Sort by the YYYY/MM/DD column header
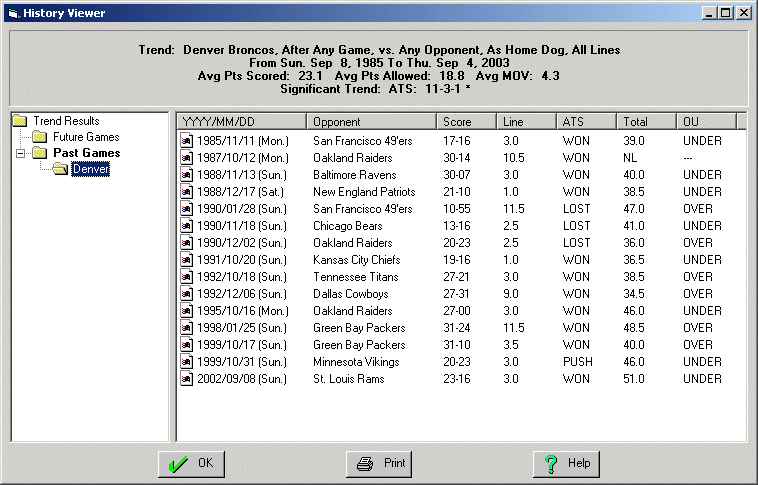Viewport: 758px width, 485px height. point(242,121)
